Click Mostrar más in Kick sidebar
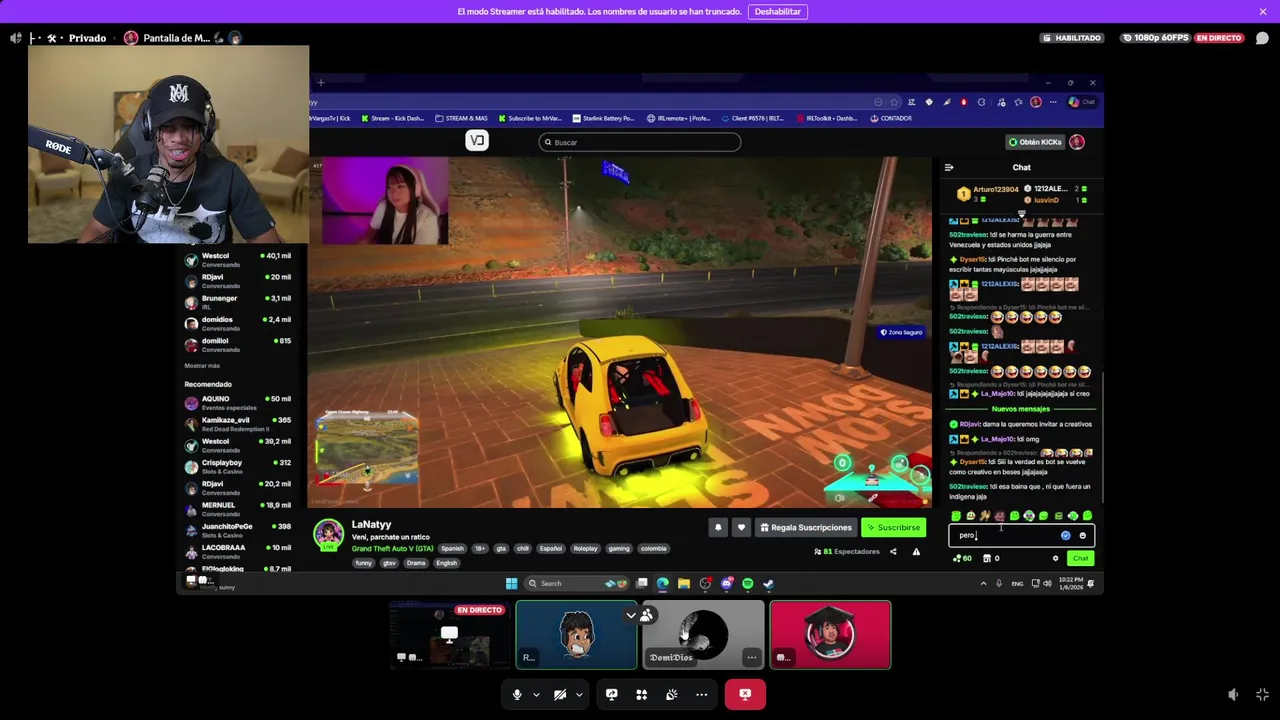Screen dimensions: 1280x720 coord(202,366)
